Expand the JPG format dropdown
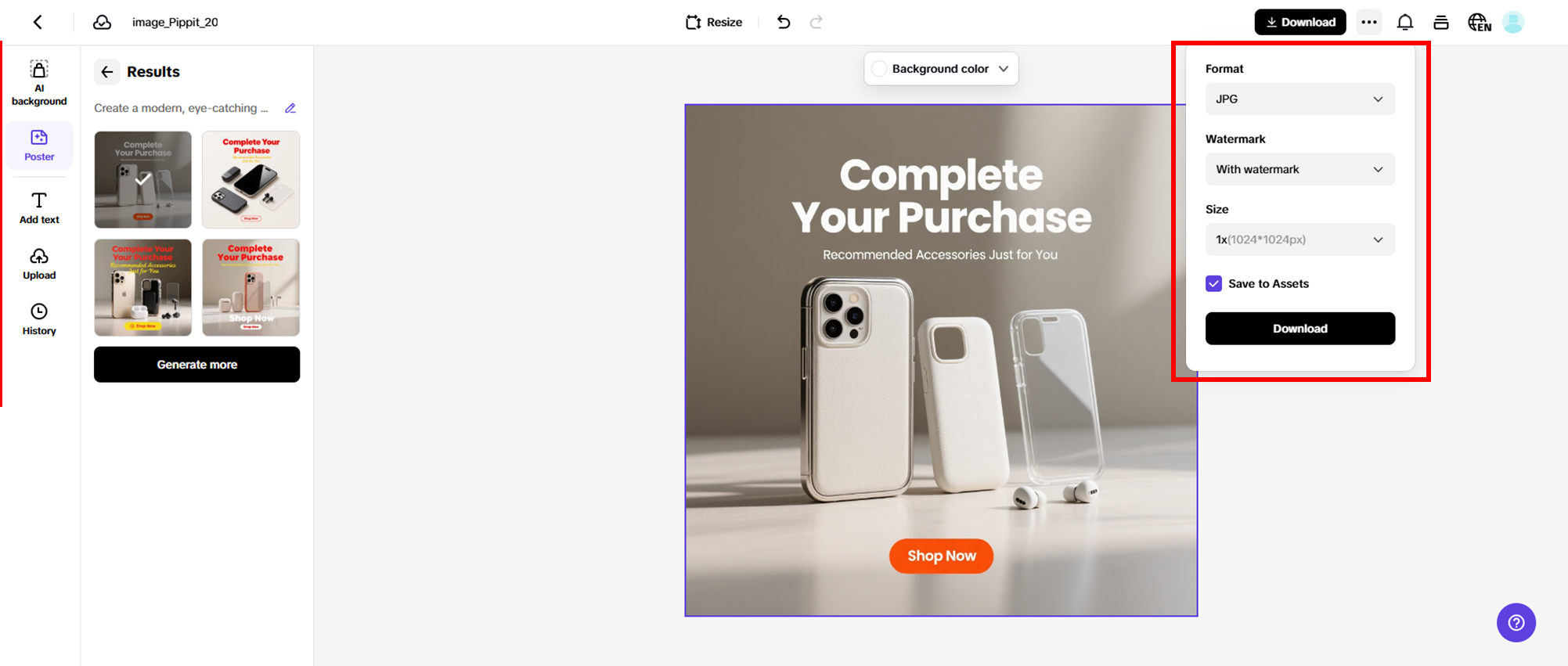 tap(1299, 99)
